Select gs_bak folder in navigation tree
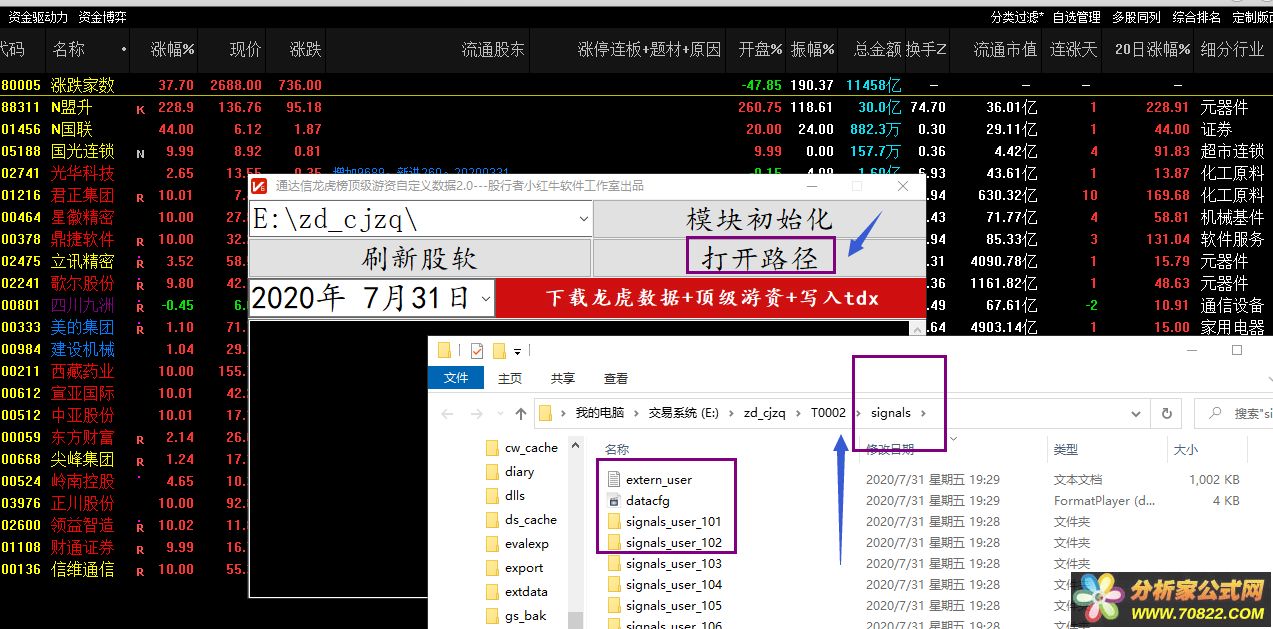Screen dimensions: 1273x629 click(x=525, y=616)
